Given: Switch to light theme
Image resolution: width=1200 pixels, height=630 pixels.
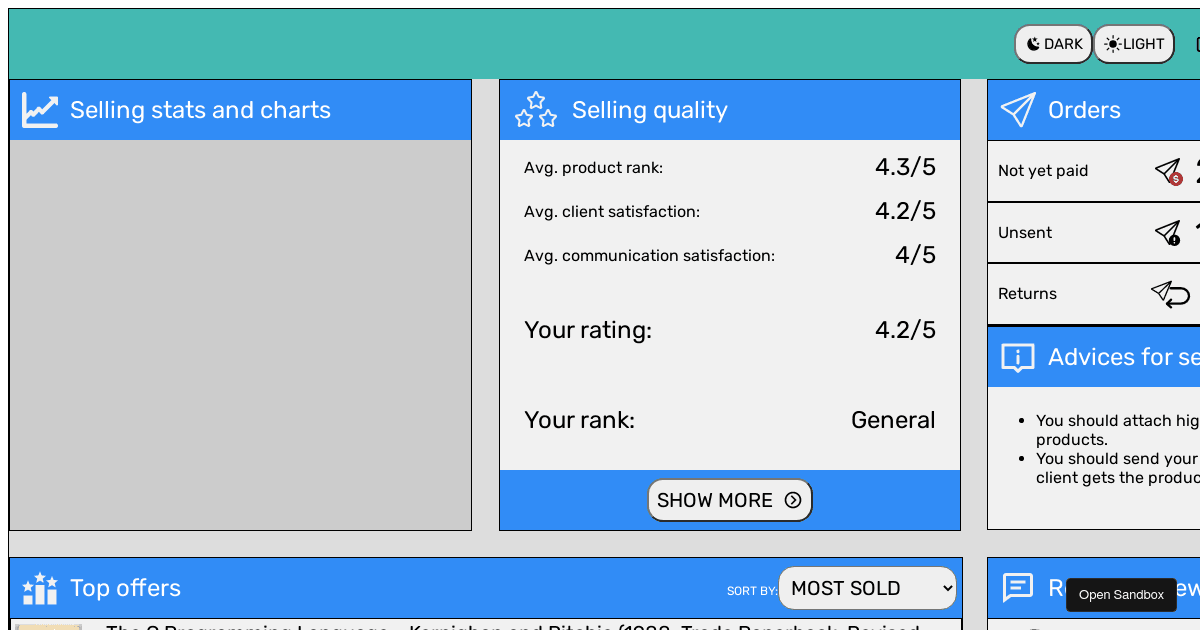Looking at the screenshot, I should [1133, 44].
